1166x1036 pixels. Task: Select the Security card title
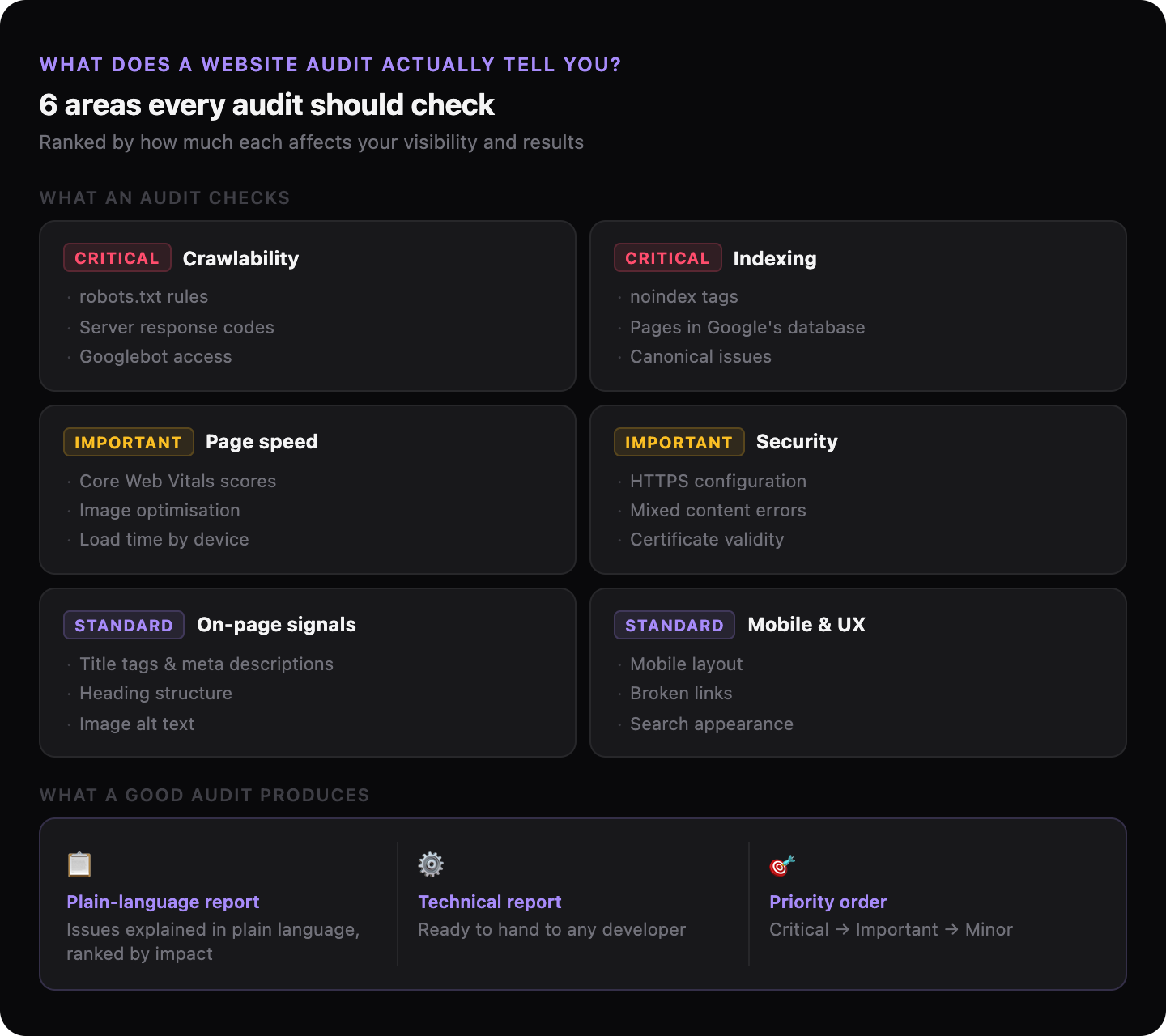797,442
